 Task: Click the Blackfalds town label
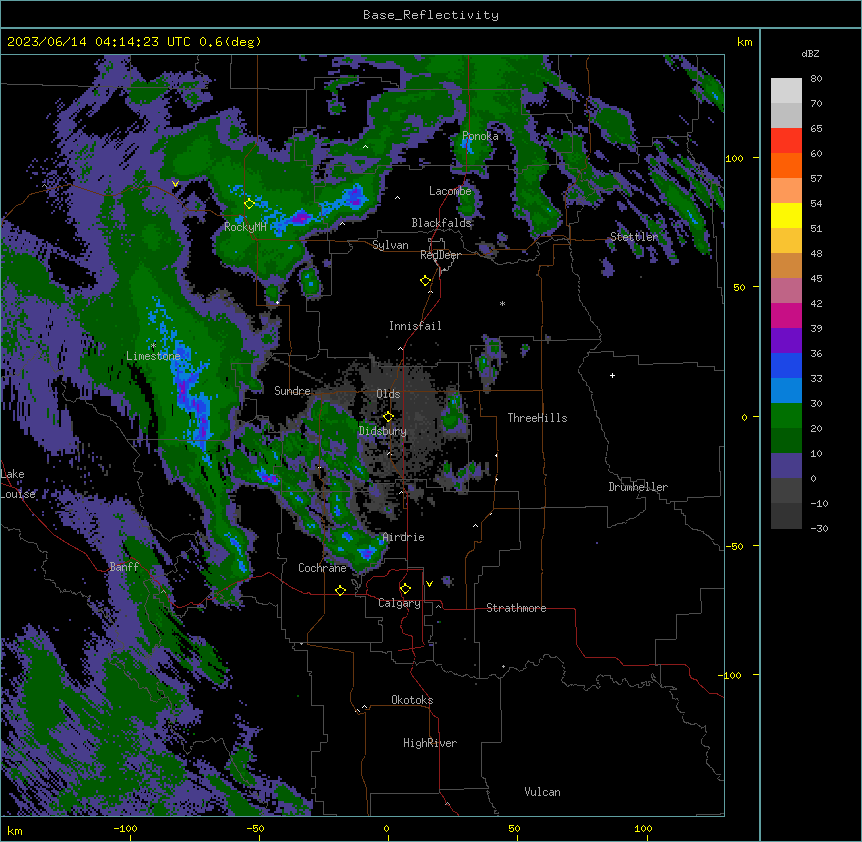[441, 223]
